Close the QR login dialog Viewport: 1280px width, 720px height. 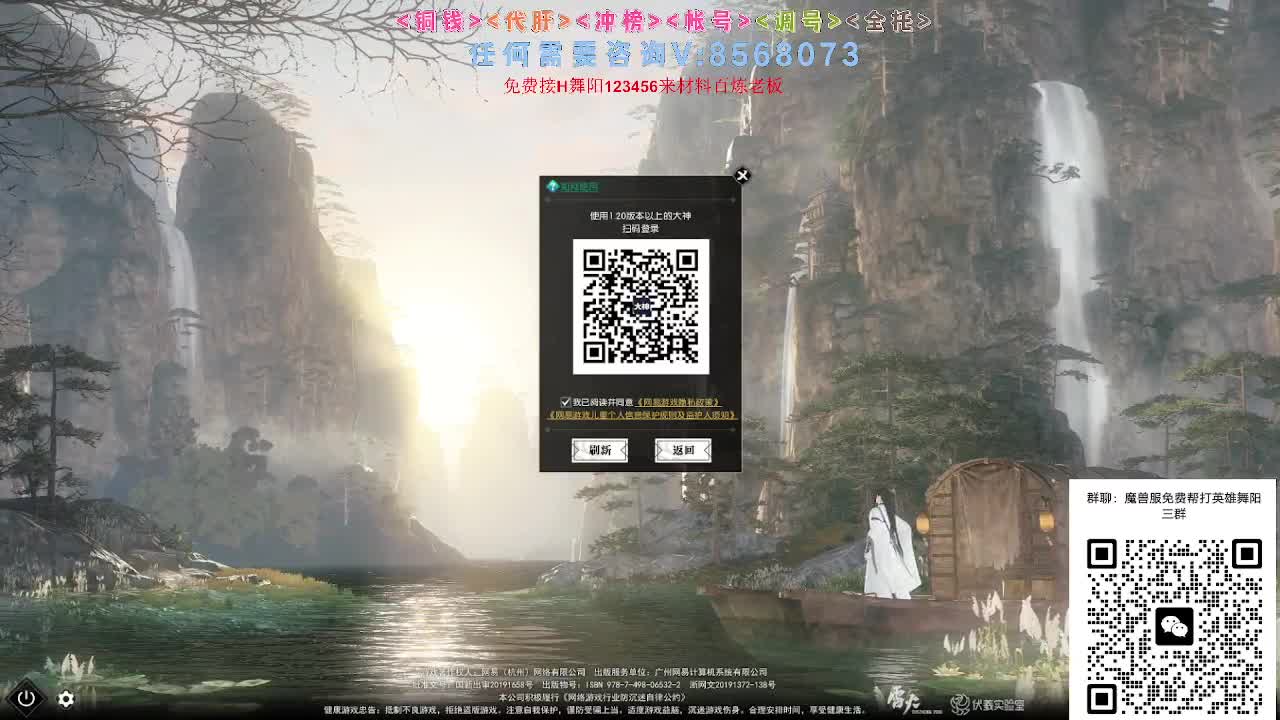point(742,175)
